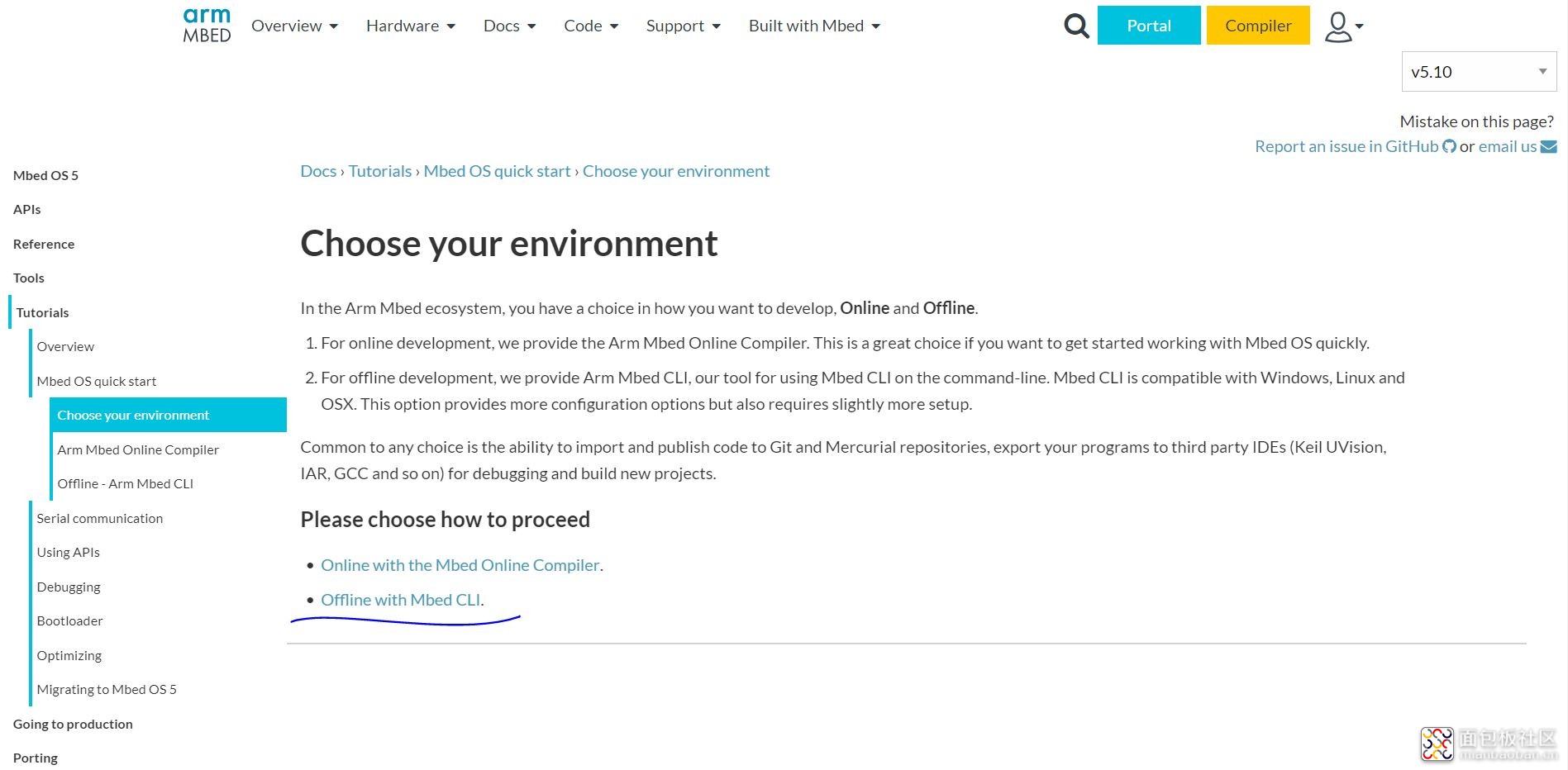
Task: Expand the Built with Mbed menu
Action: pos(815,26)
